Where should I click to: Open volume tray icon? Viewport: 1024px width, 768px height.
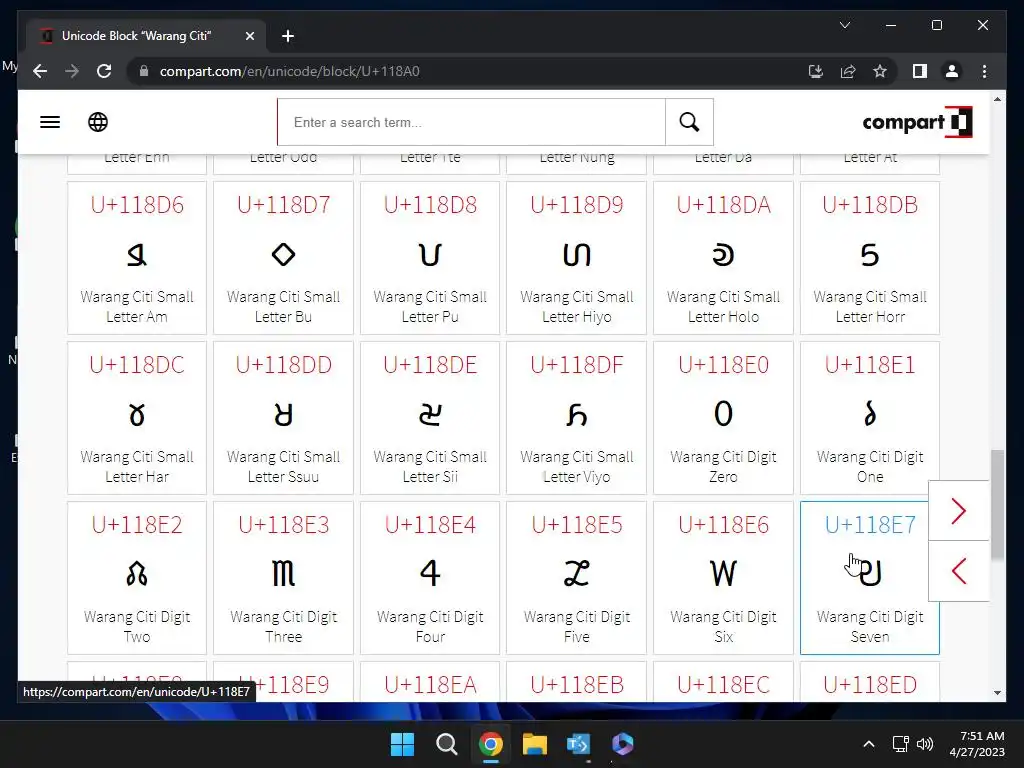(925, 744)
